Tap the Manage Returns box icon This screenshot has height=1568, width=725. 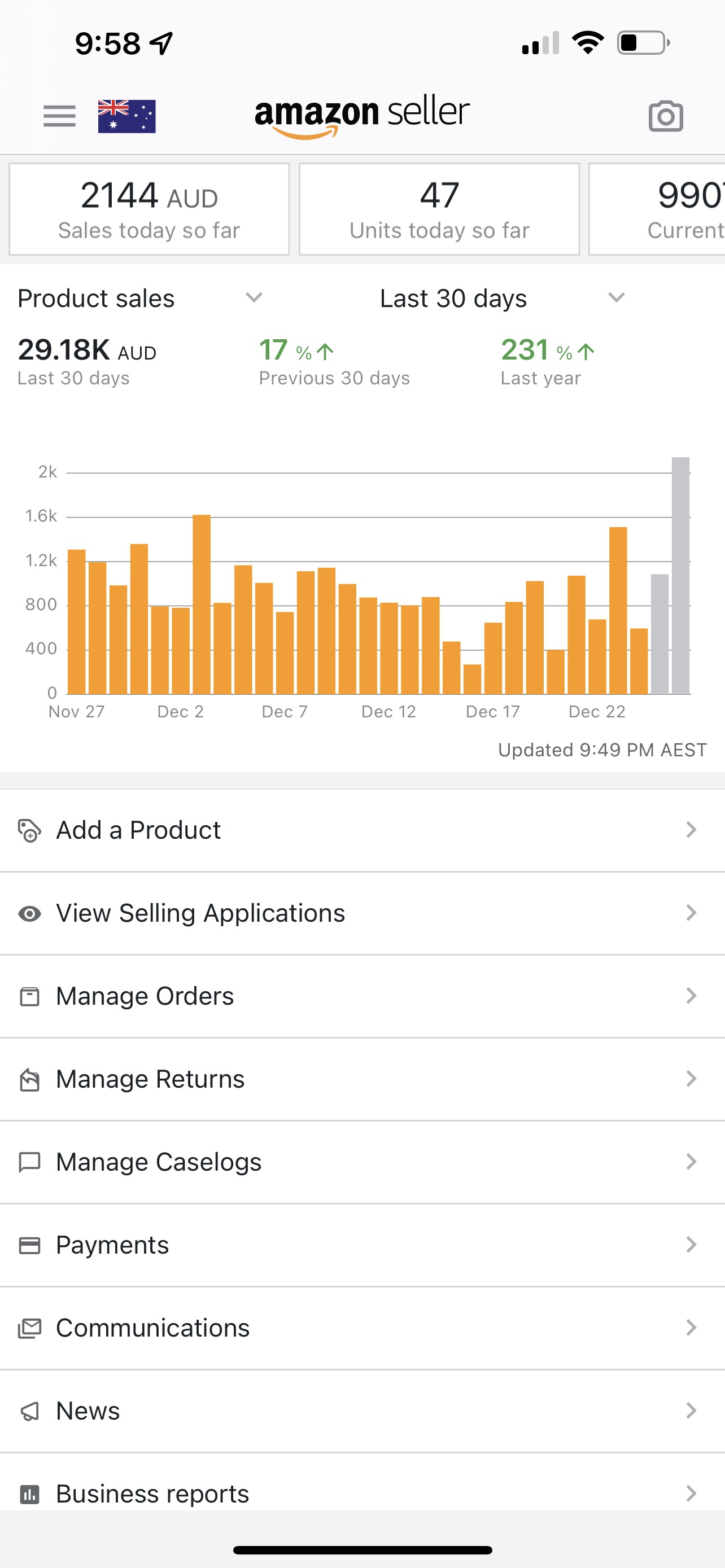(x=29, y=1079)
